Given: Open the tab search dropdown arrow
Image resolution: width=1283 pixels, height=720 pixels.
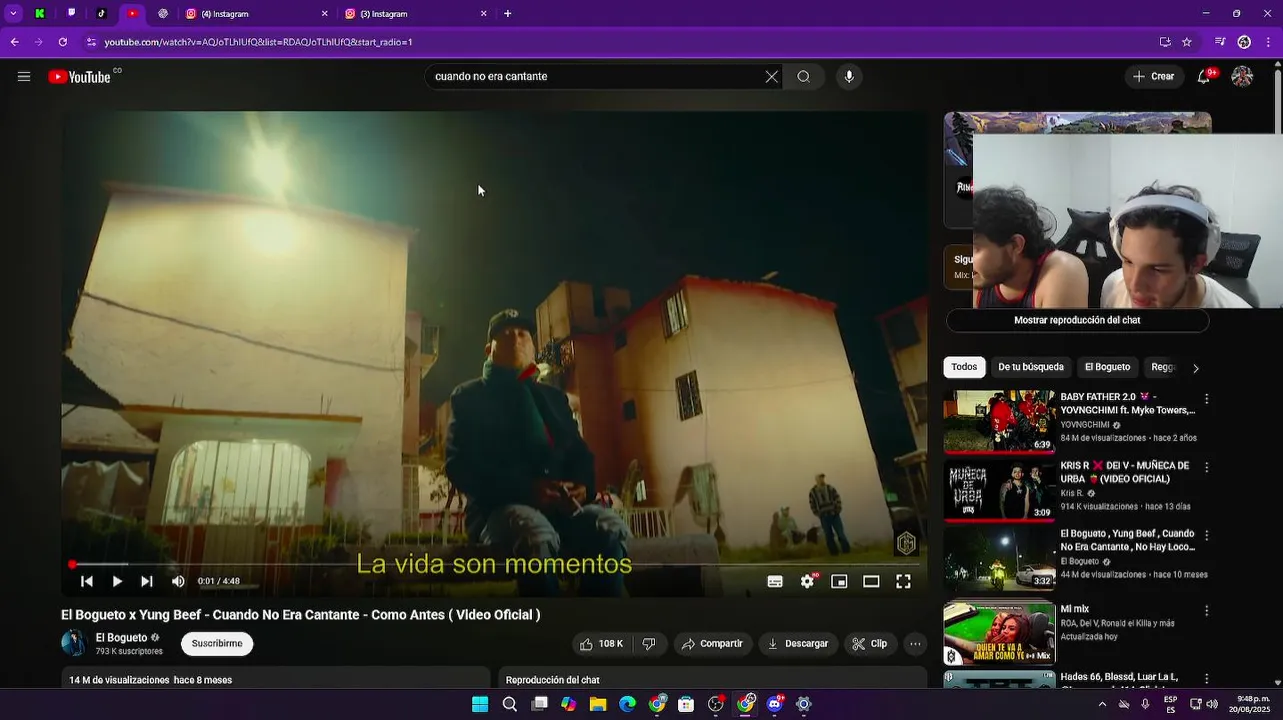Looking at the screenshot, I should (x=13, y=14).
